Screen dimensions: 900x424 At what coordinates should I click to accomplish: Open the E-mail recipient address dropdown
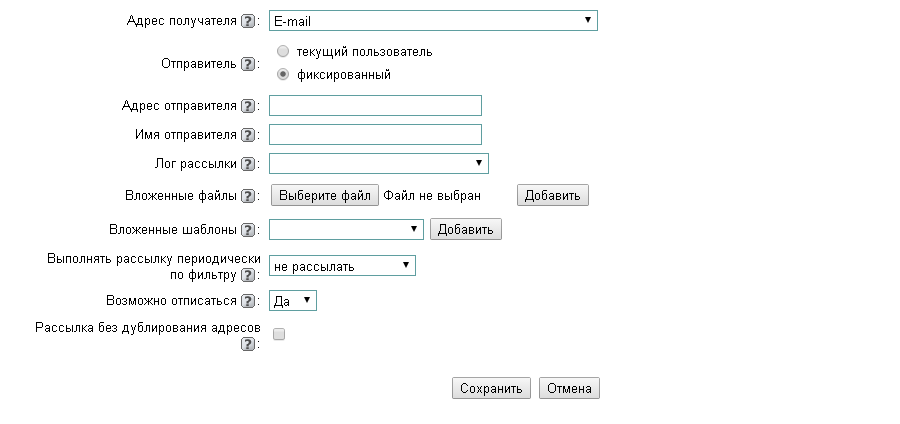[433, 21]
